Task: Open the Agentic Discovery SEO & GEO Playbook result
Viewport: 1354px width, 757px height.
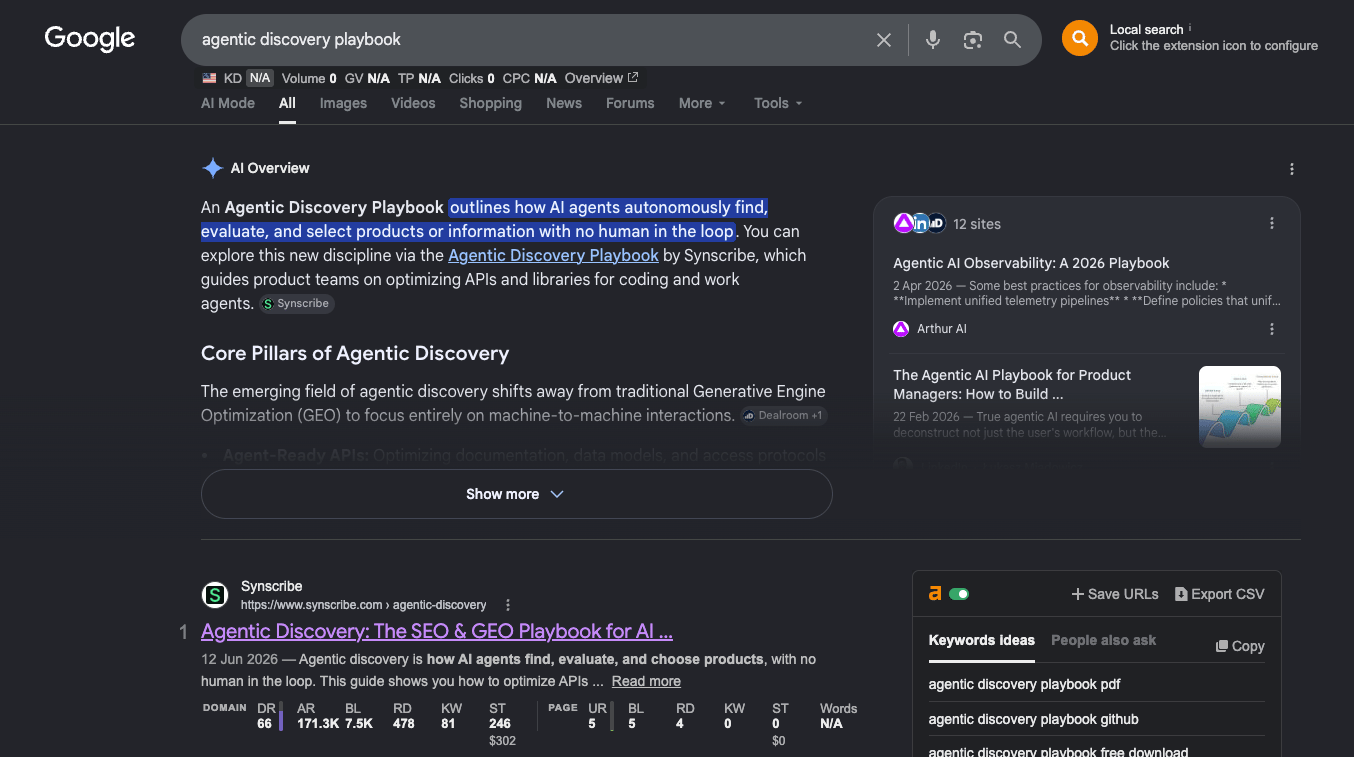Action: [437, 631]
